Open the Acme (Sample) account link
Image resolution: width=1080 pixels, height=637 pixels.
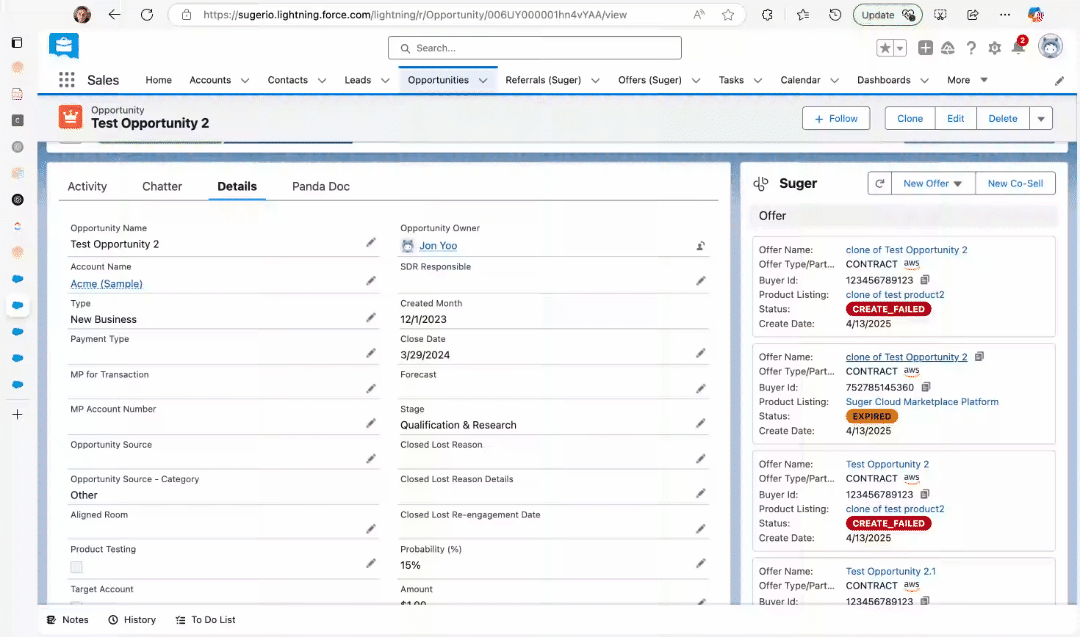pyautogui.click(x=106, y=284)
